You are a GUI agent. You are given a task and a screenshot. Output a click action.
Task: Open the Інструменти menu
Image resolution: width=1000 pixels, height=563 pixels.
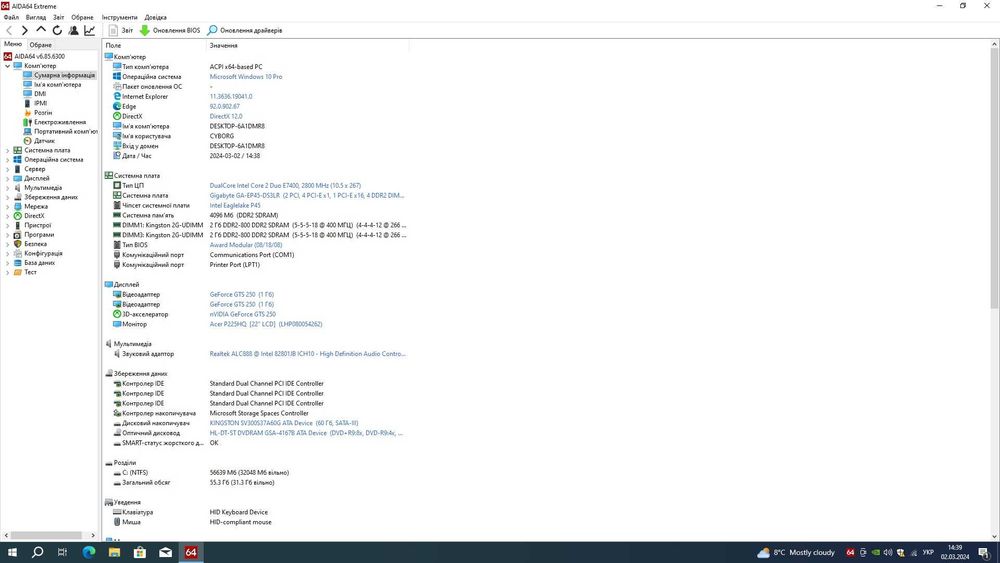tap(119, 17)
